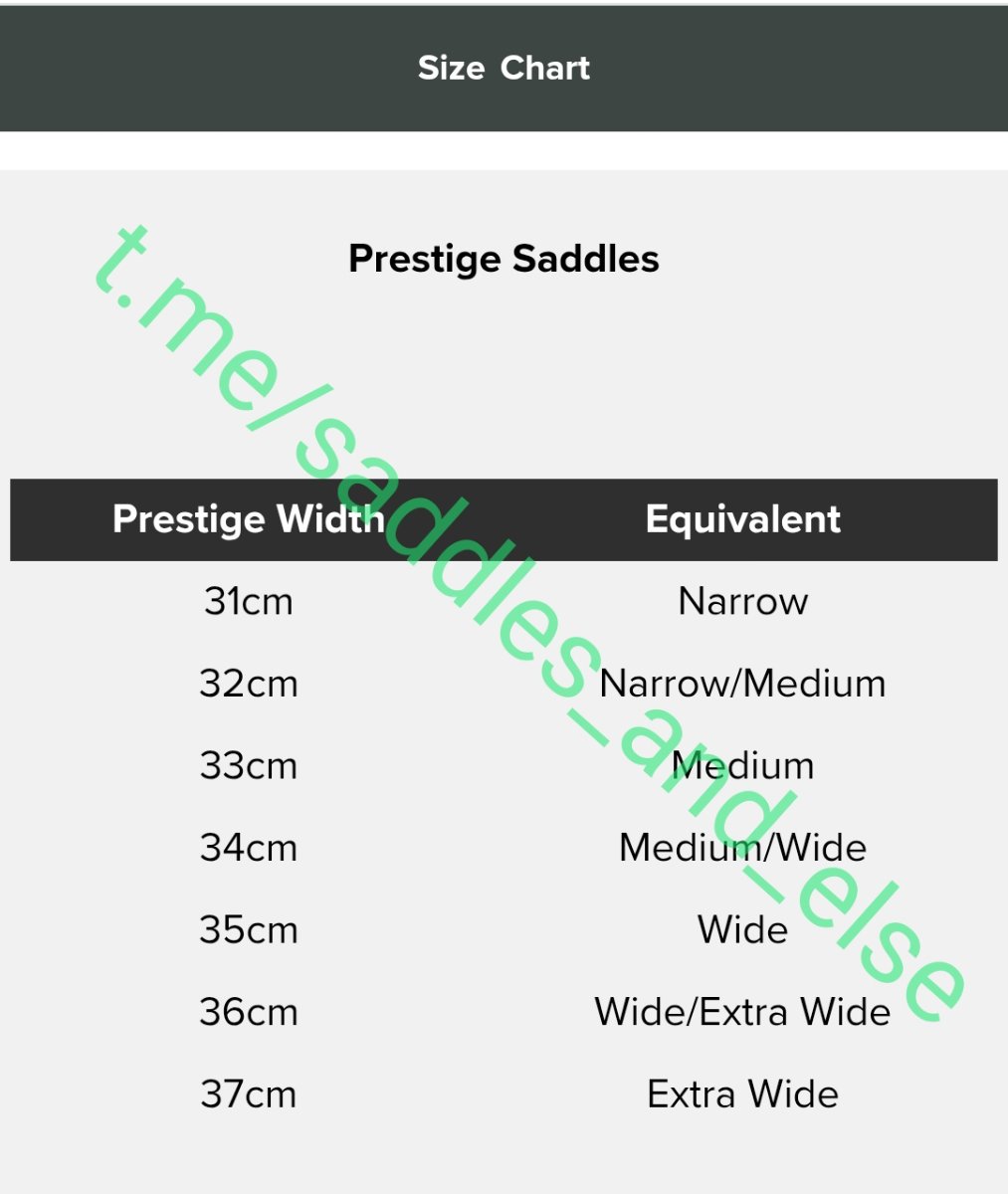Select the 37cm width cell
The width and height of the screenshot is (1008, 1194).
tap(248, 1094)
